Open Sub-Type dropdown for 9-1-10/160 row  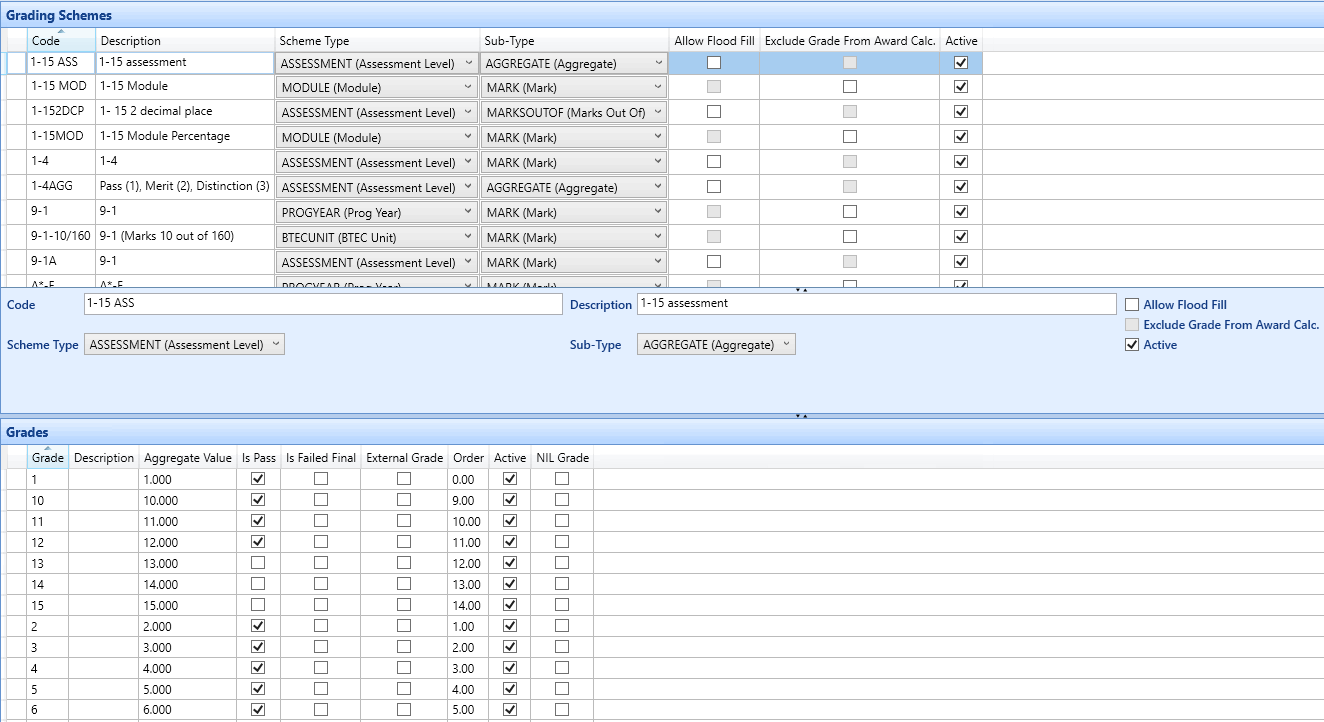click(573, 238)
